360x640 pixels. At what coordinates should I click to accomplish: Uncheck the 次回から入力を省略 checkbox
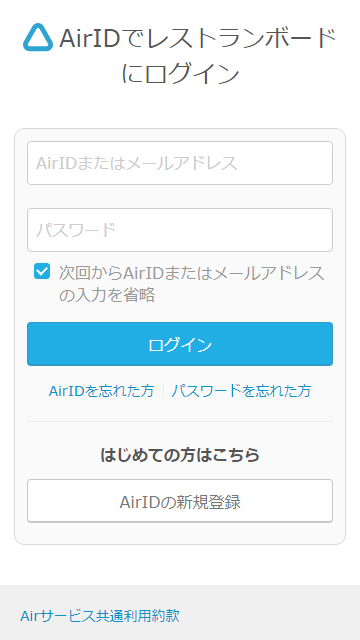point(42,271)
